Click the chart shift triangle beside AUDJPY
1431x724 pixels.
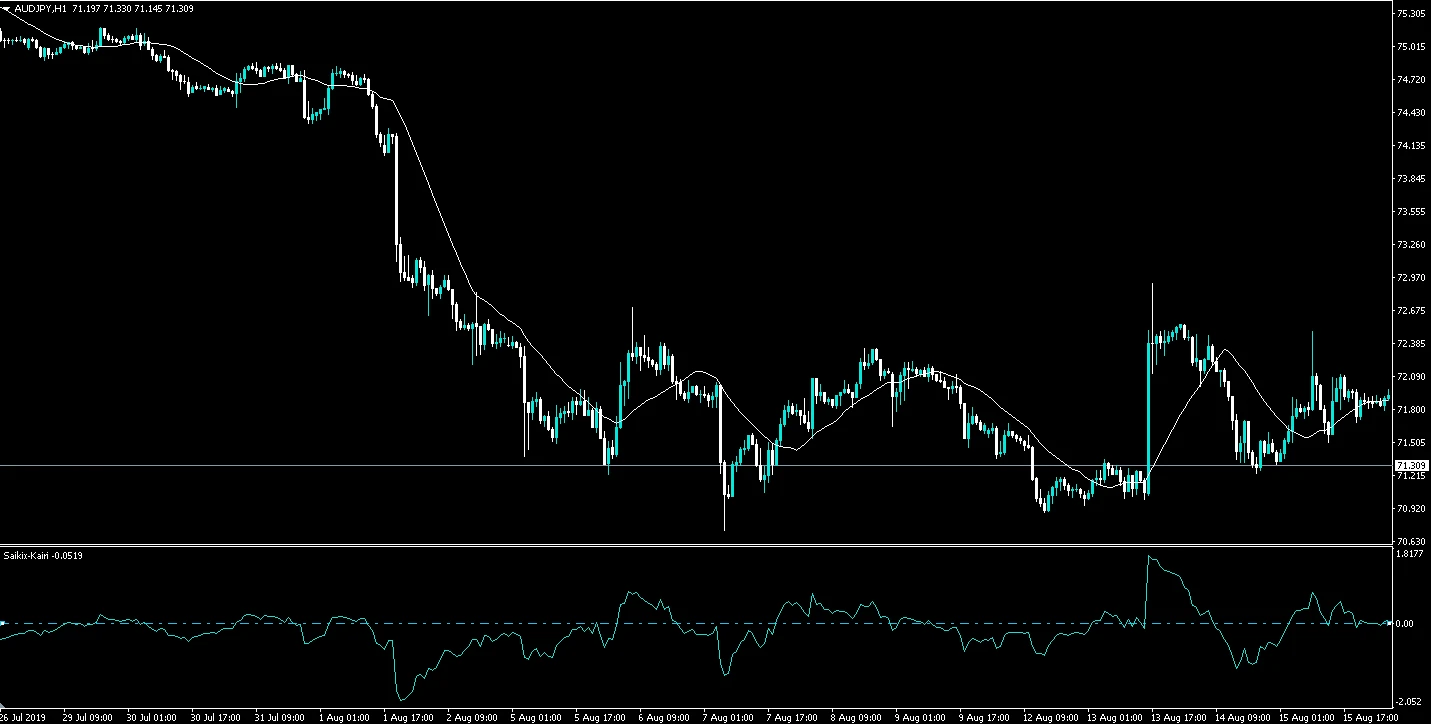(6, 8)
